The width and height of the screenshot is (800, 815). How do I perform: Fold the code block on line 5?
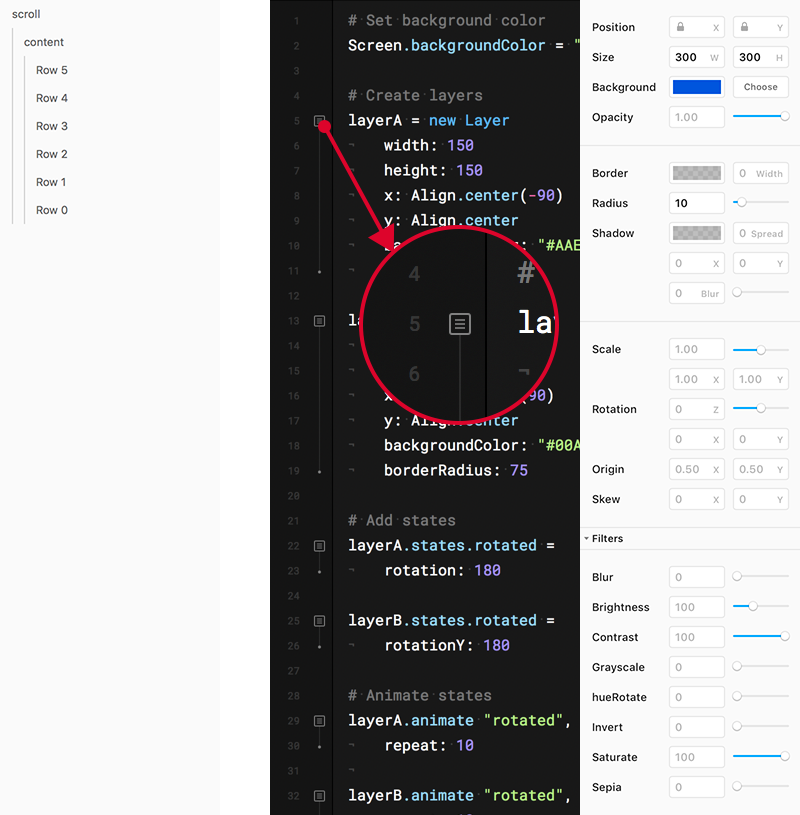tap(320, 121)
